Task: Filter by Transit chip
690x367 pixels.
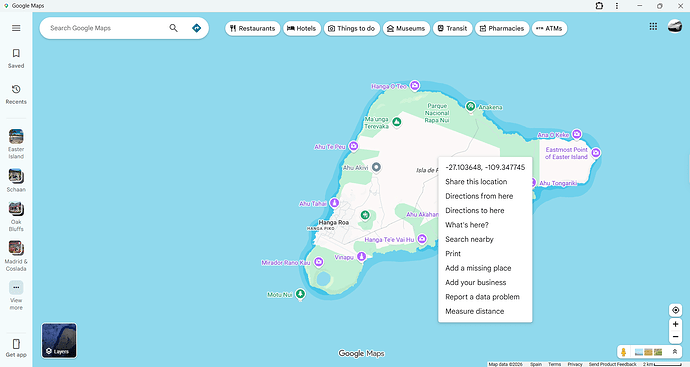Action: click(x=452, y=29)
